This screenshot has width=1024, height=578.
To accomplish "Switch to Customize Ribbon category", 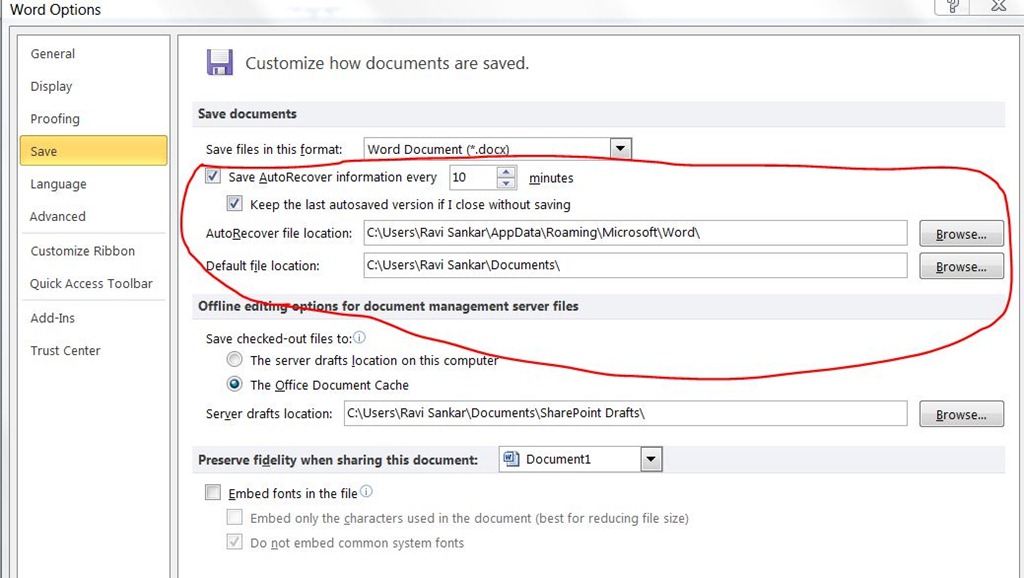I will [82, 251].
